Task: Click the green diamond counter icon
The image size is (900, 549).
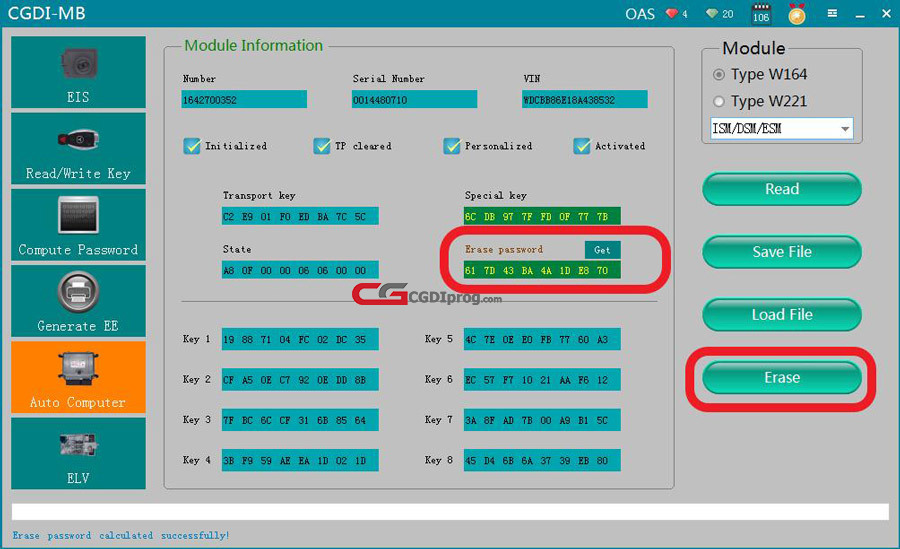Action: coord(712,13)
